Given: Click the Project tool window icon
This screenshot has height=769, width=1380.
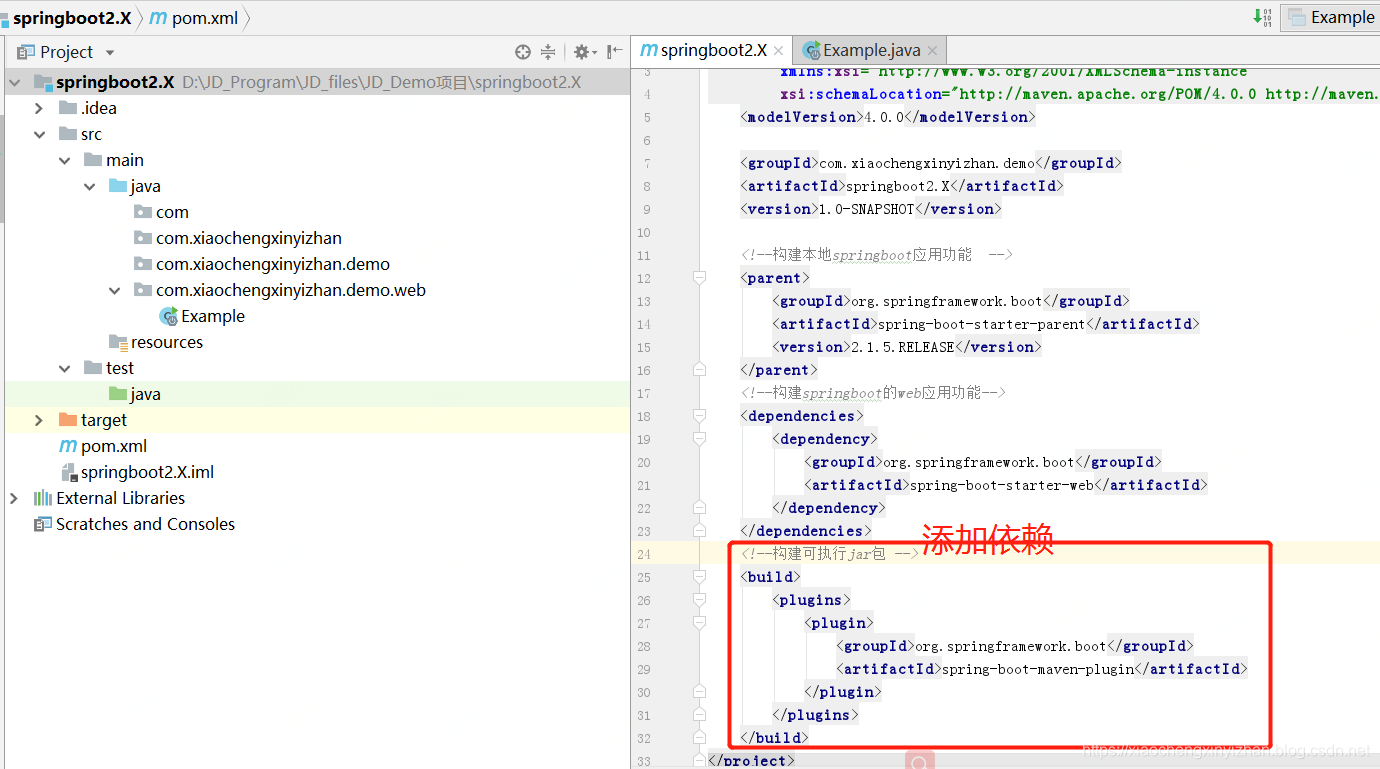Looking at the screenshot, I should click(x=26, y=52).
